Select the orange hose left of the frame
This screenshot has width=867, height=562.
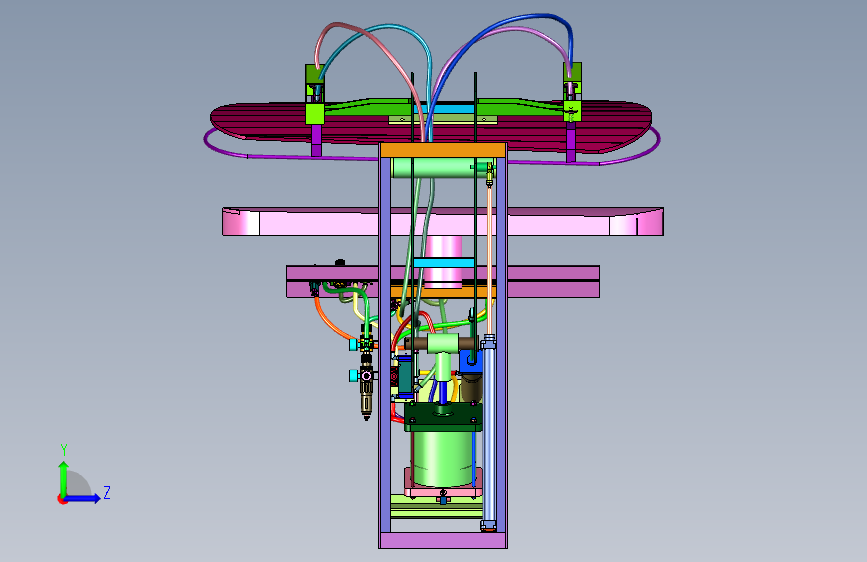pyautogui.click(x=332, y=321)
